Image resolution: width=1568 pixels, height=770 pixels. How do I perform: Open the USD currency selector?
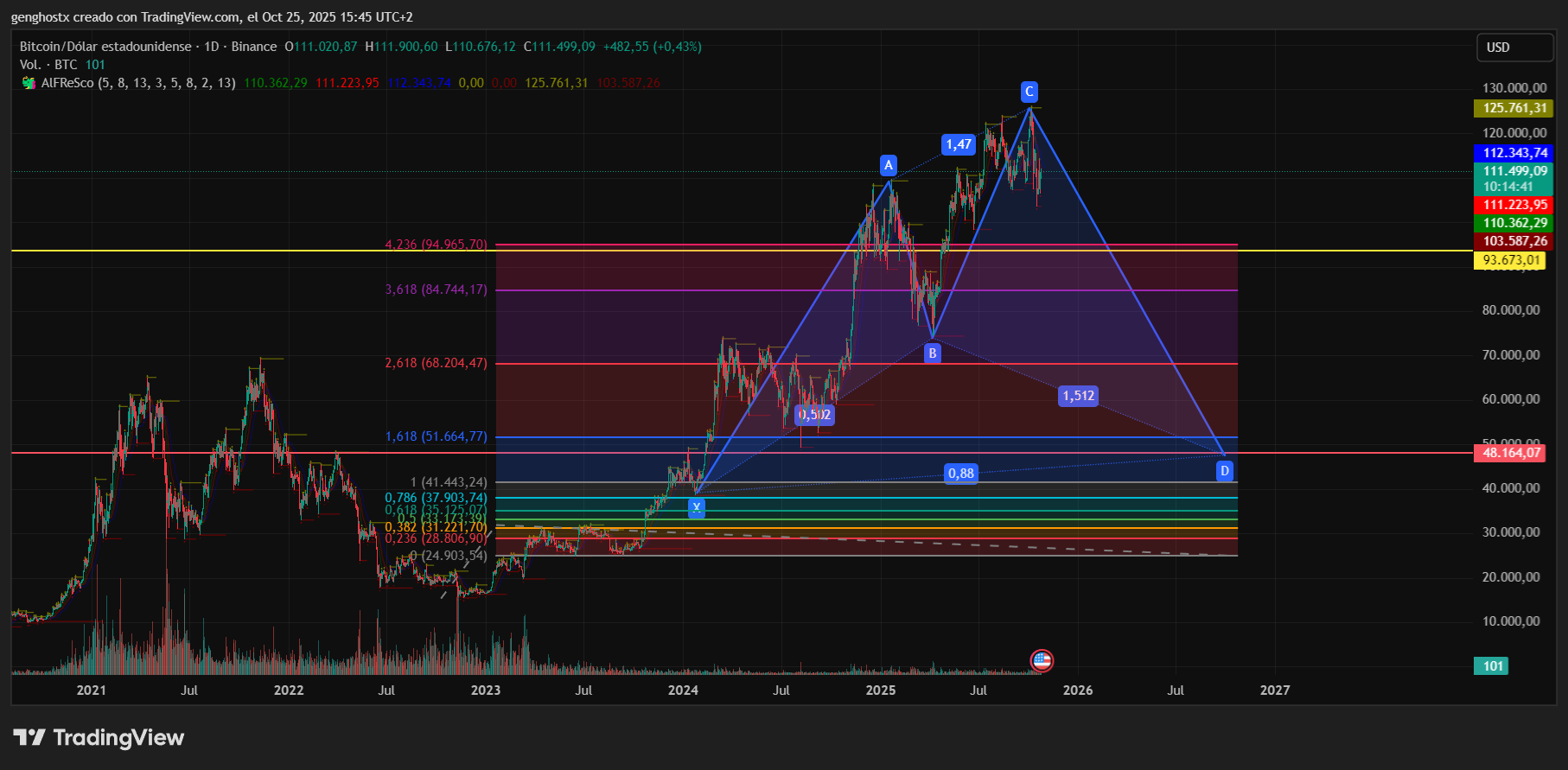(1514, 48)
